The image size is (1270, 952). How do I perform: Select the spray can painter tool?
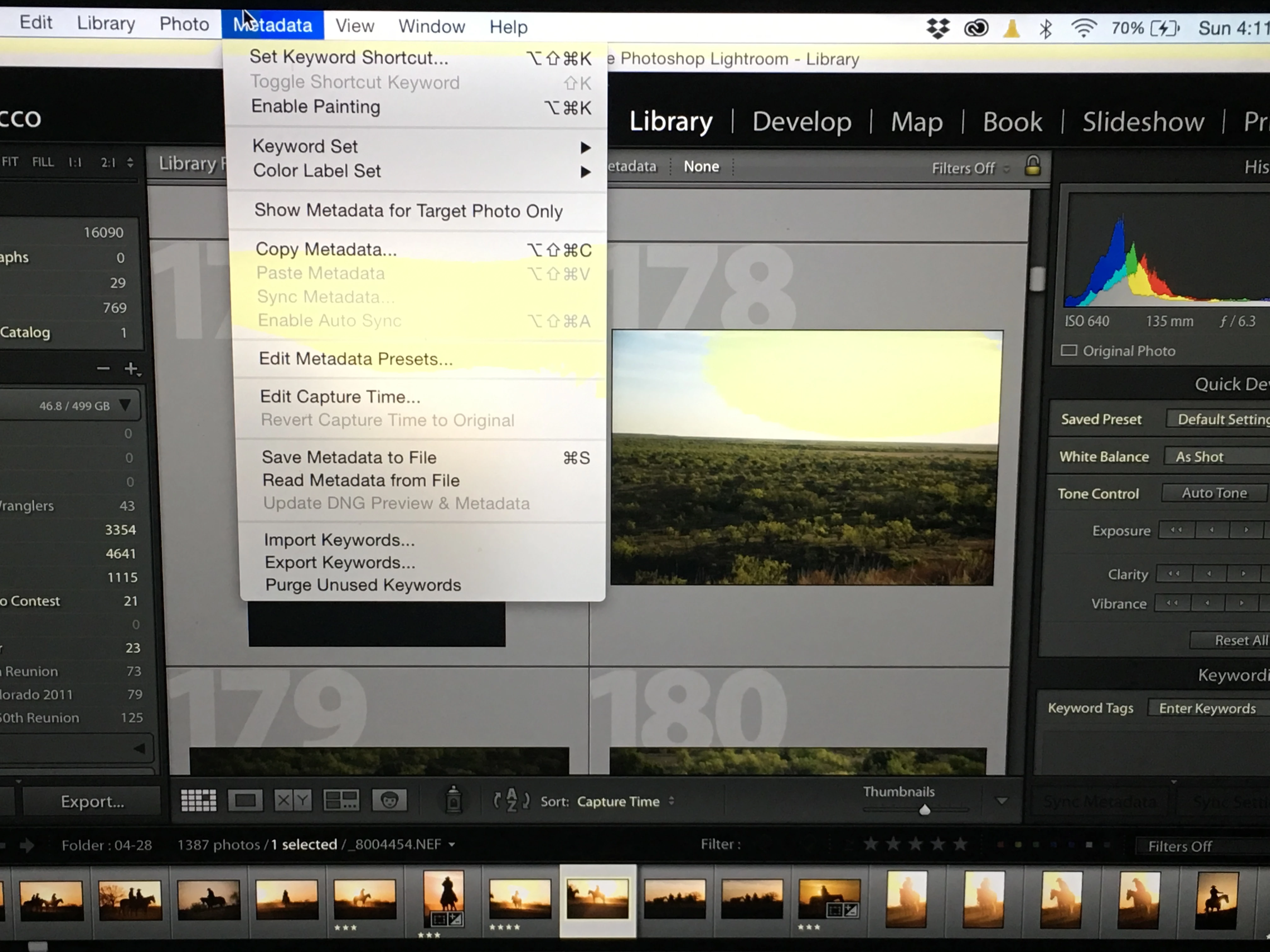pyautogui.click(x=454, y=799)
